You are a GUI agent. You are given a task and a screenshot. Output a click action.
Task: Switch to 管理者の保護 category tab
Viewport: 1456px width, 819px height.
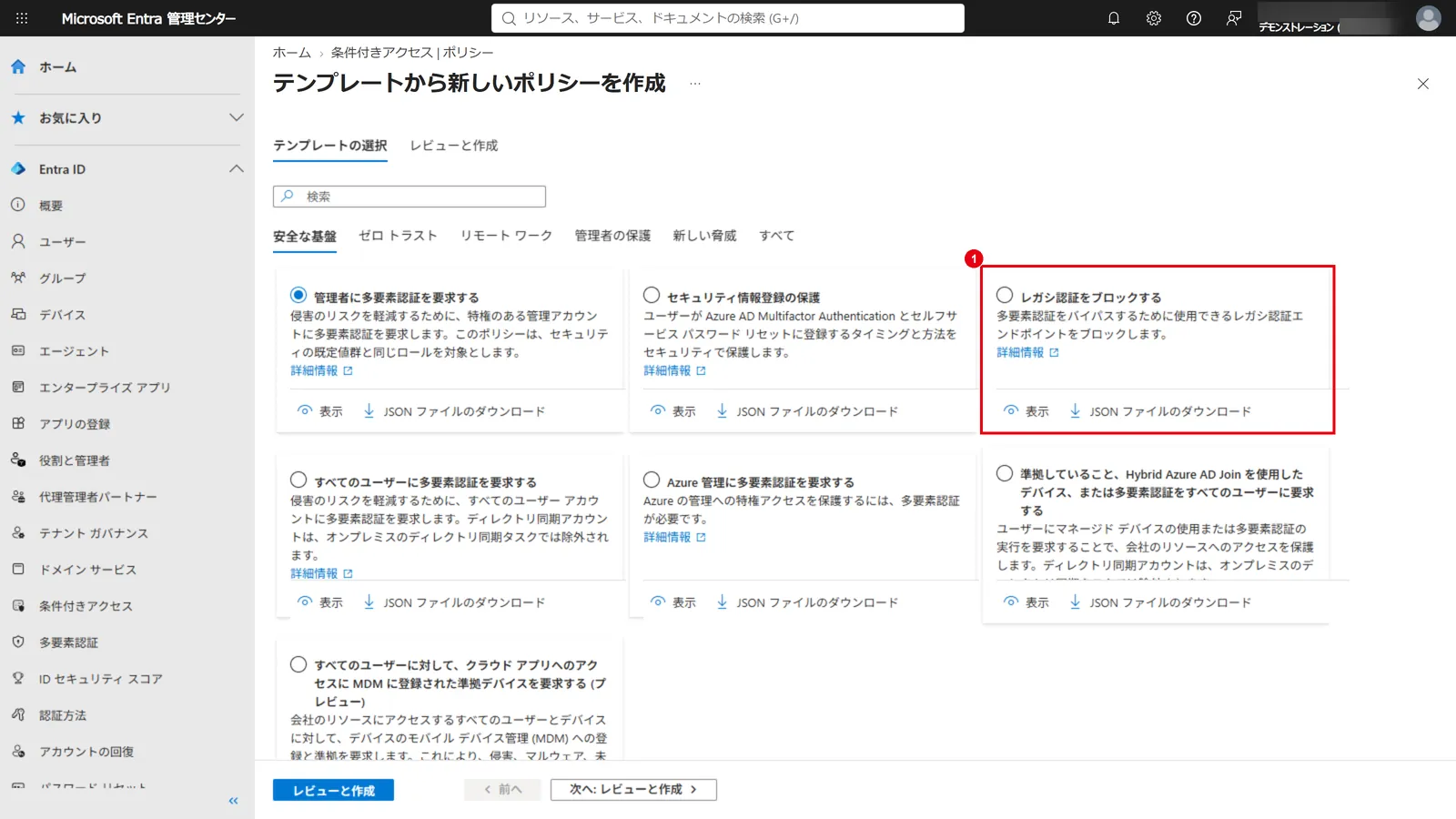612,236
